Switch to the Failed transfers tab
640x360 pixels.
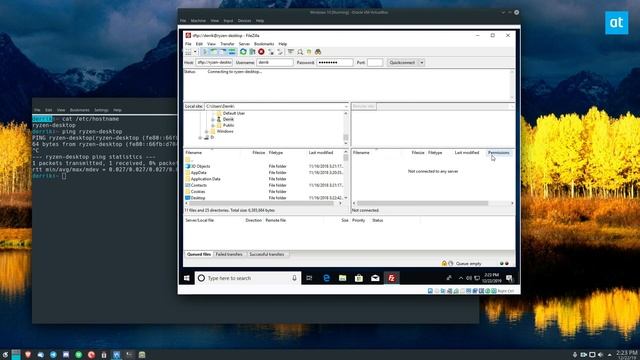(x=229, y=254)
